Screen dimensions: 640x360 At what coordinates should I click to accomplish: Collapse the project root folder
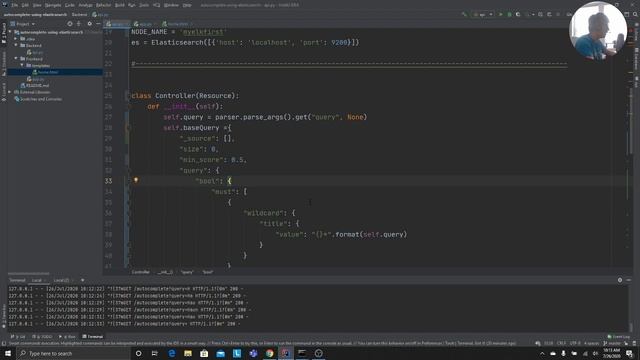coord(10,32)
